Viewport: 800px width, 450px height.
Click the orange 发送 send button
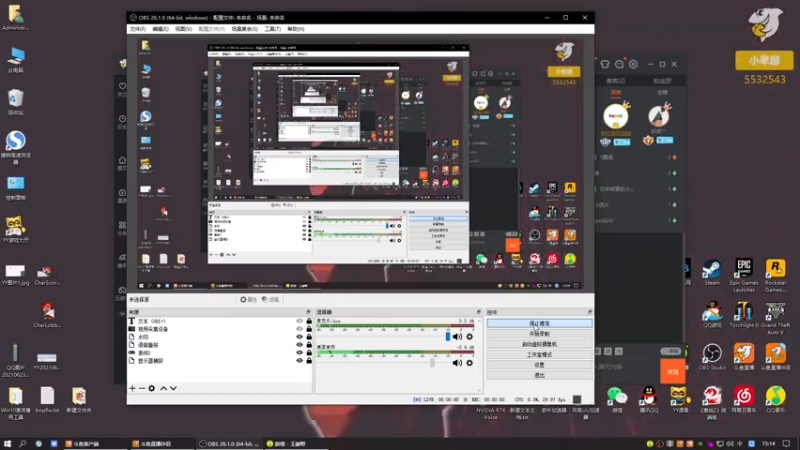coord(672,371)
